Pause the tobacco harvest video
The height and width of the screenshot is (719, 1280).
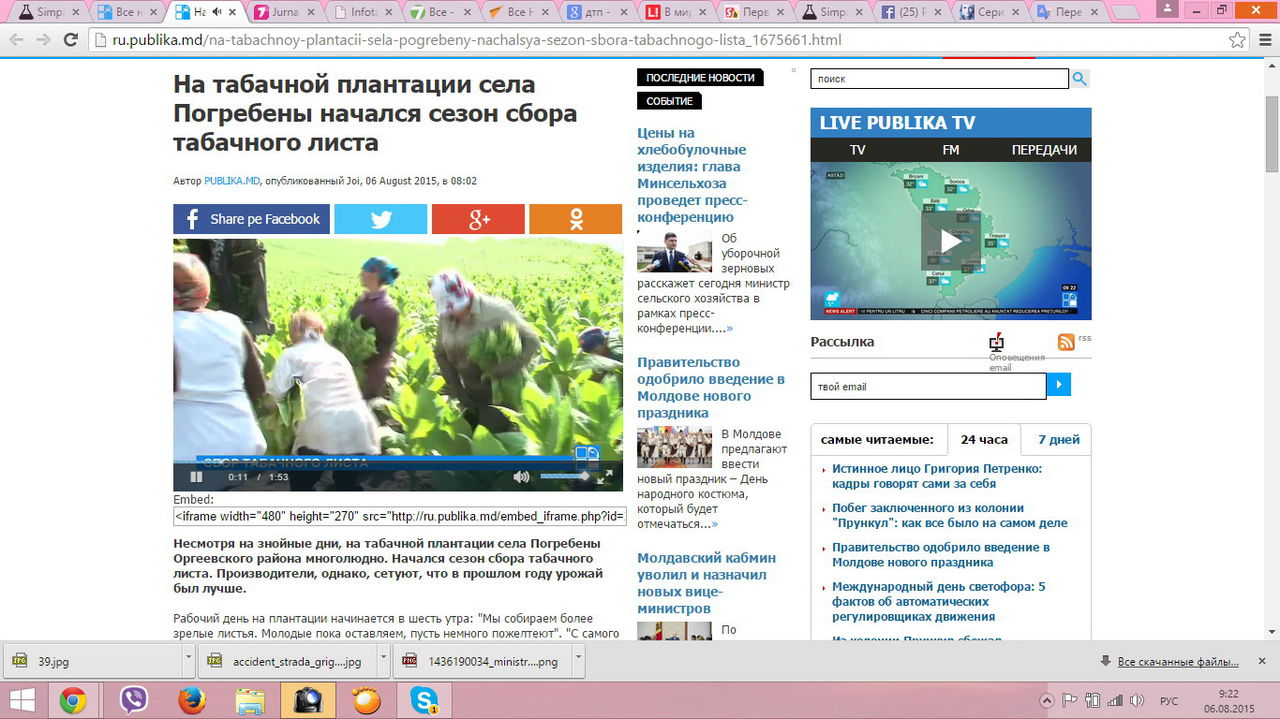pos(194,477)
